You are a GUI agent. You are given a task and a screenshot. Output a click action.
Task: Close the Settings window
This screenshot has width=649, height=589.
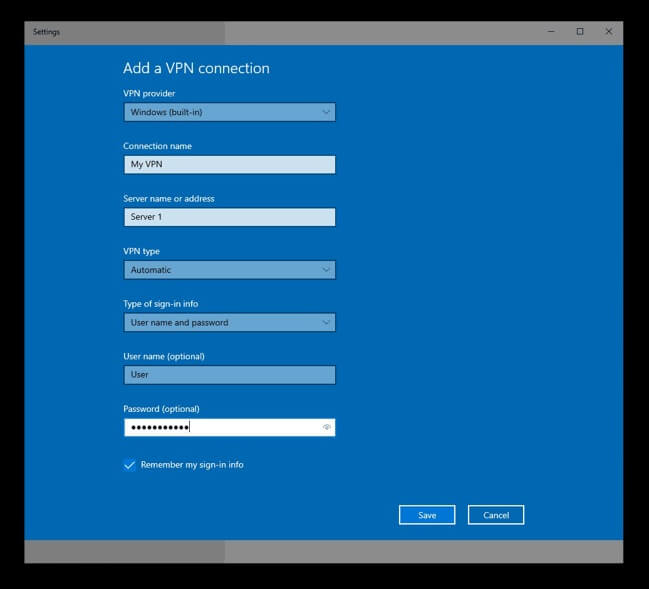(x=608, y=32)
